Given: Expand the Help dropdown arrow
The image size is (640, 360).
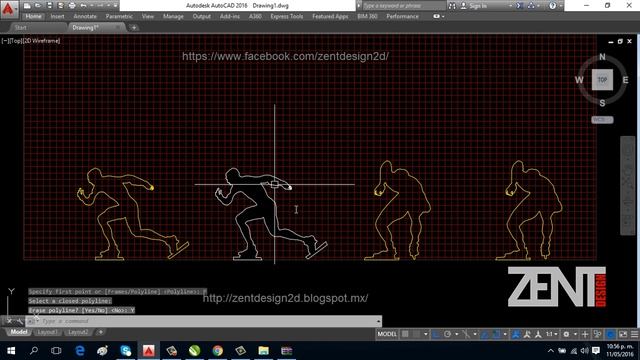Looking at the screenshot, I should 560,6.
